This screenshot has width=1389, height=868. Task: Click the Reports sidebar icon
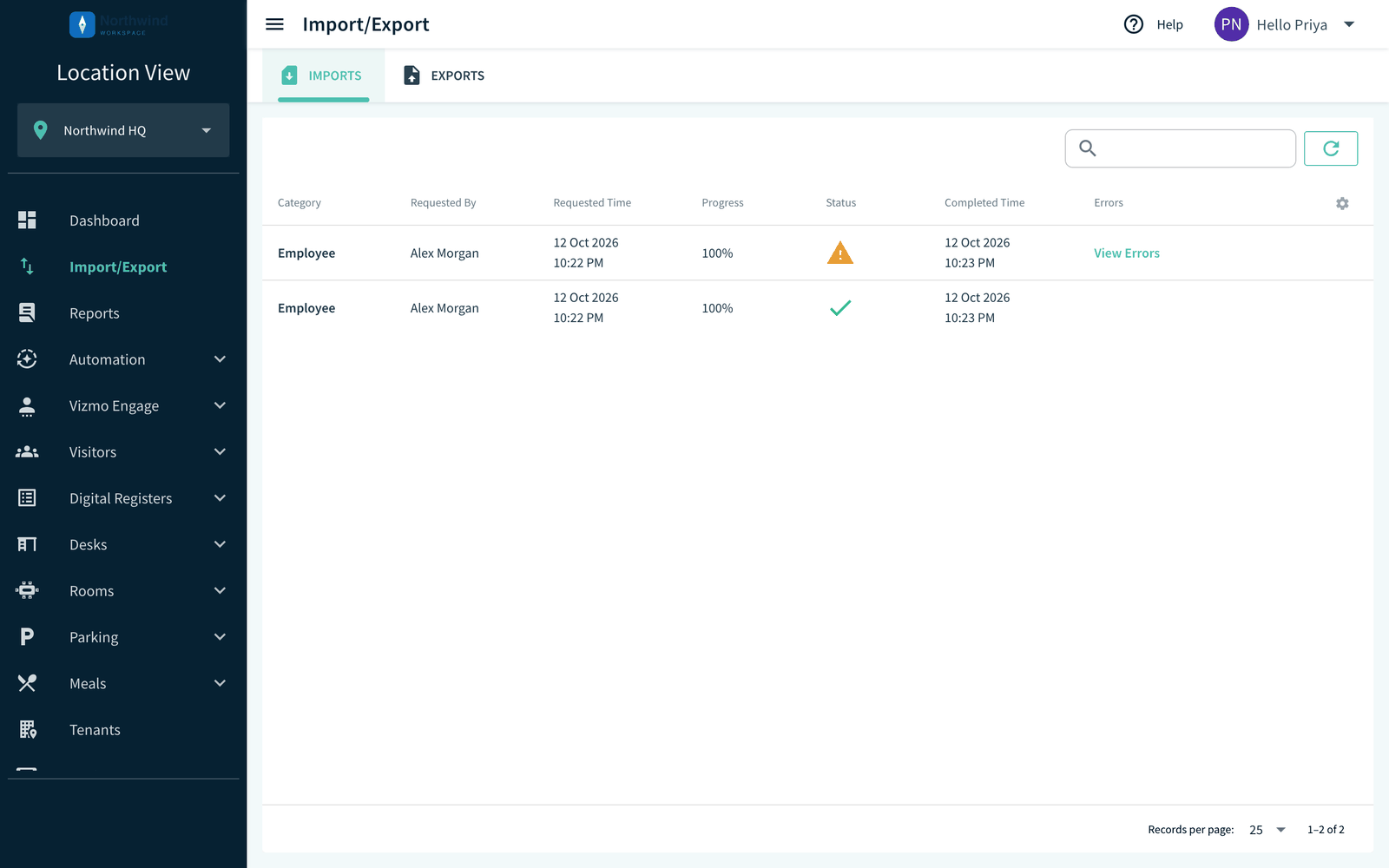tap(27, 312)
